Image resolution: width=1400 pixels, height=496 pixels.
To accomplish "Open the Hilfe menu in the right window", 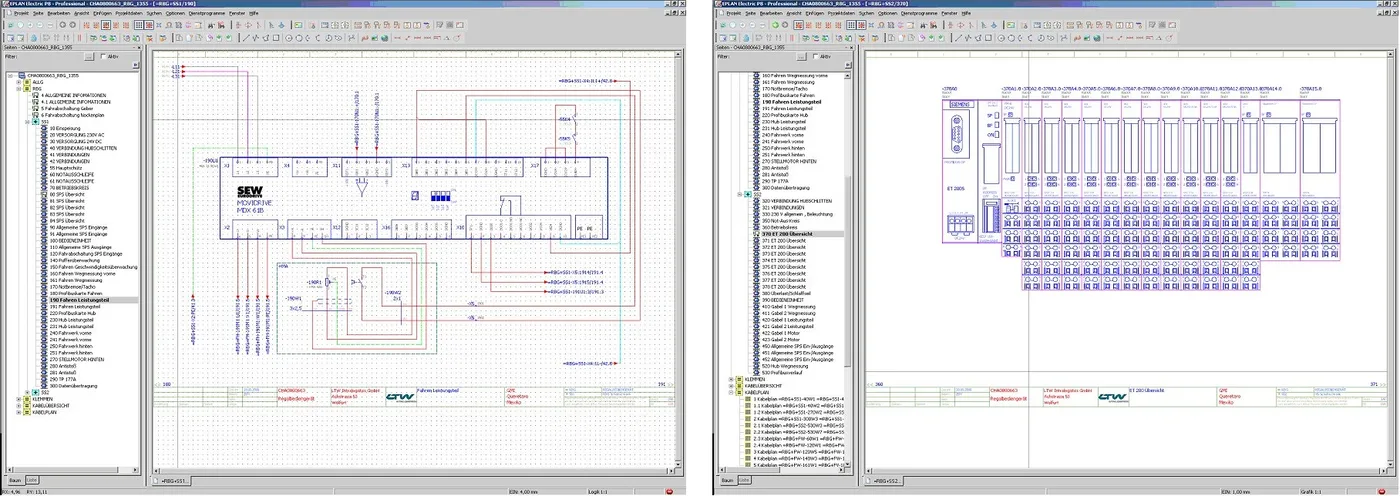I will tap(965, 13).
